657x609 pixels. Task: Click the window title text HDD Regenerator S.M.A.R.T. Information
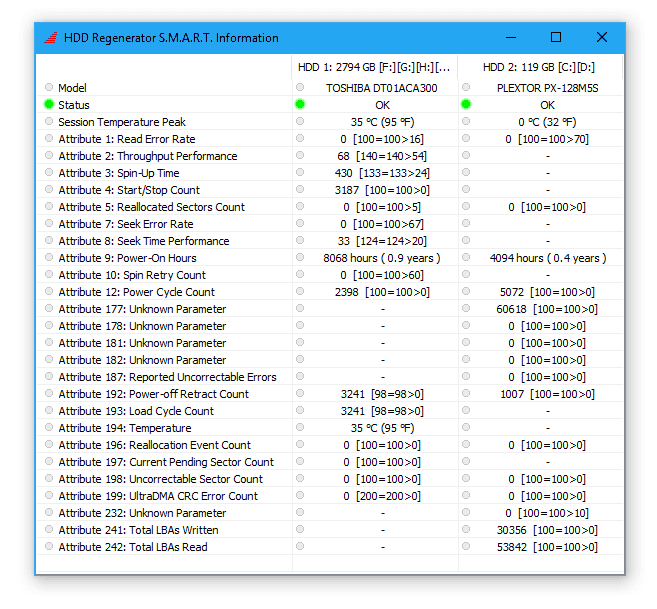coord(171,38)
